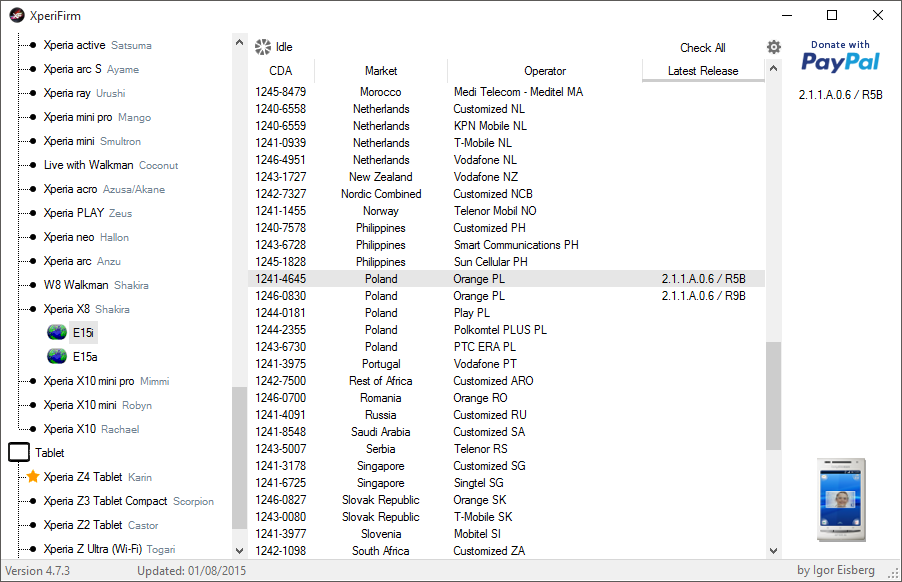Click the Idle status spinner icon
This screenshot has height=582, width=902.
pyautogui.click(x=263, y=47)
